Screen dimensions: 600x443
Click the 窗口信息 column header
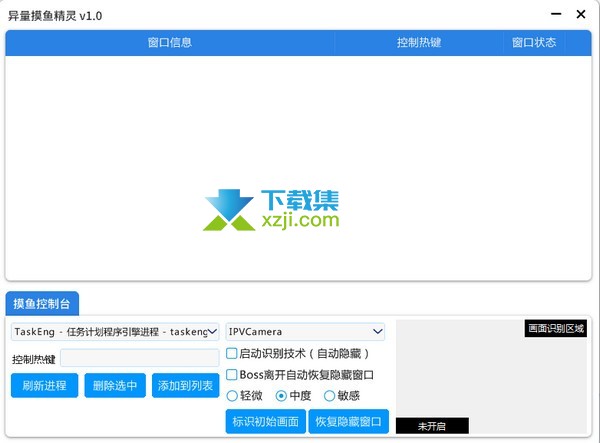tap(170, 42)
